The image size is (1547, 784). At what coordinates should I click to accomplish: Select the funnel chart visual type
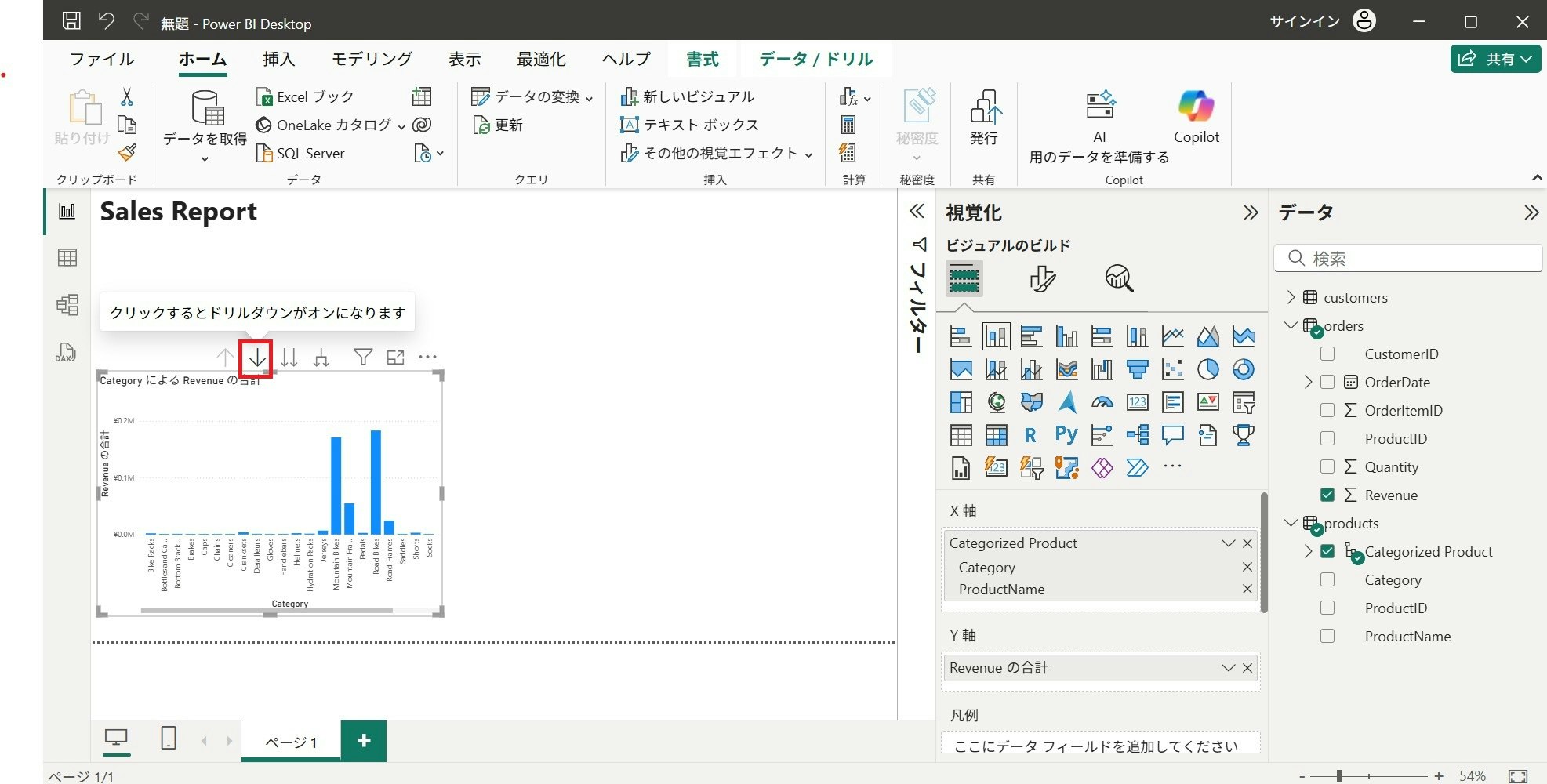1138,369
